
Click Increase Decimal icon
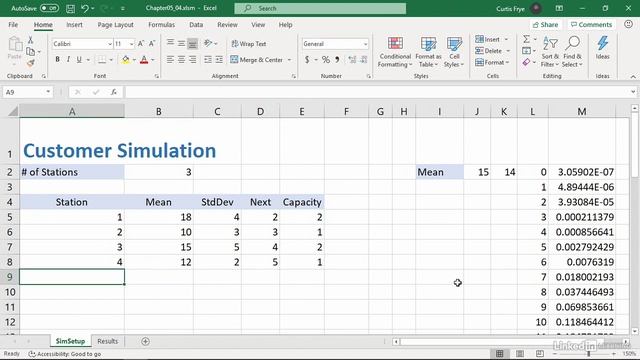352,60
